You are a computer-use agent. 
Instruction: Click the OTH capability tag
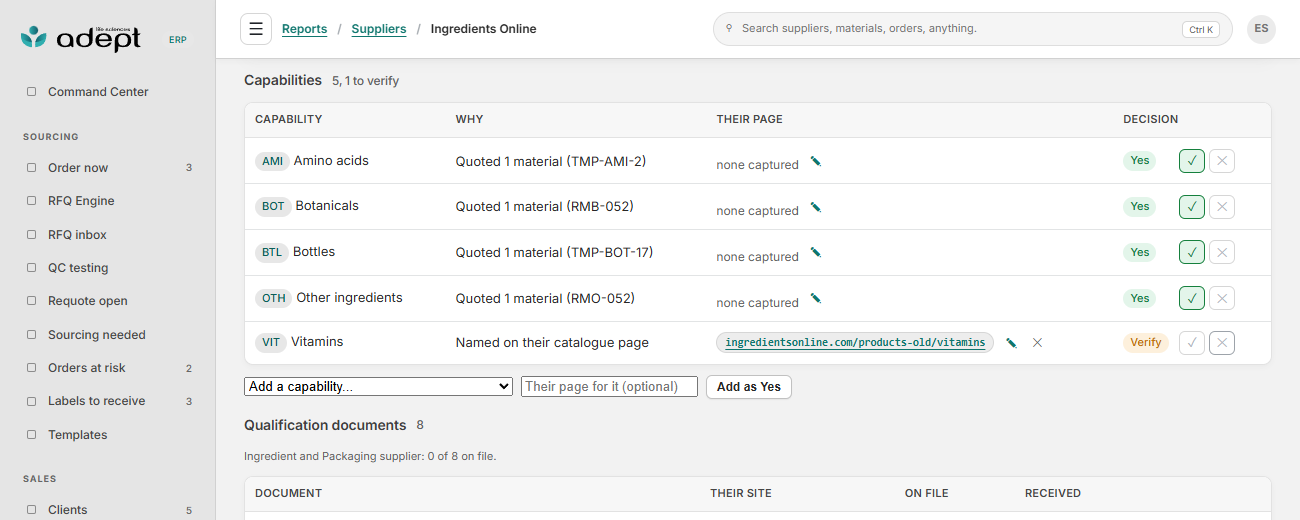click(x=273, y=298)
